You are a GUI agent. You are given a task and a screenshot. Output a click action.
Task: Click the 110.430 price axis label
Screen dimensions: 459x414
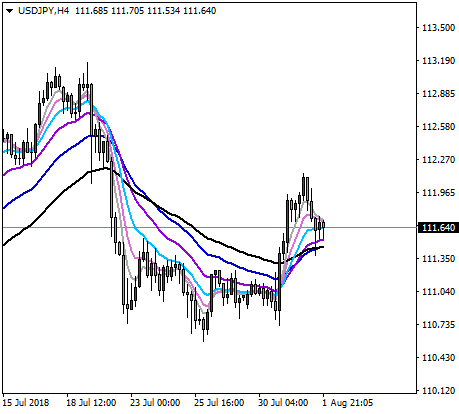[438, 358]
